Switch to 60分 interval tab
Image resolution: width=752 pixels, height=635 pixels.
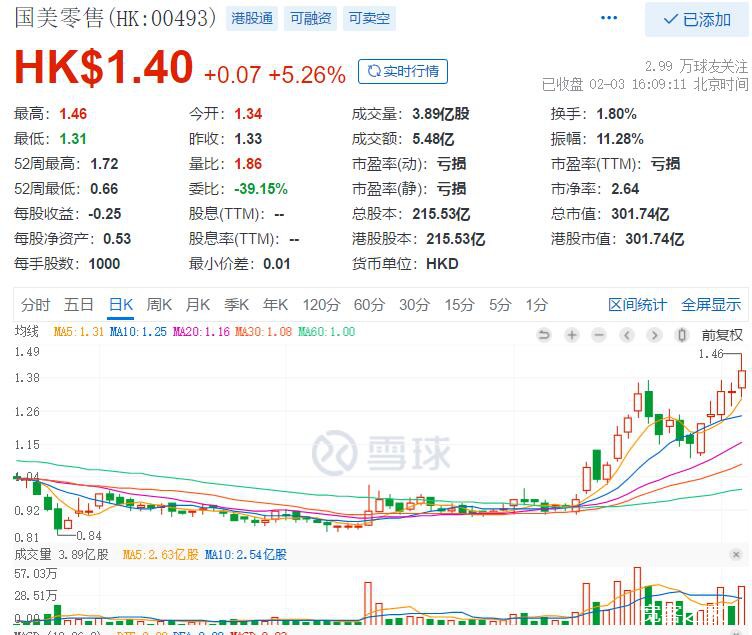click(369, 305)
